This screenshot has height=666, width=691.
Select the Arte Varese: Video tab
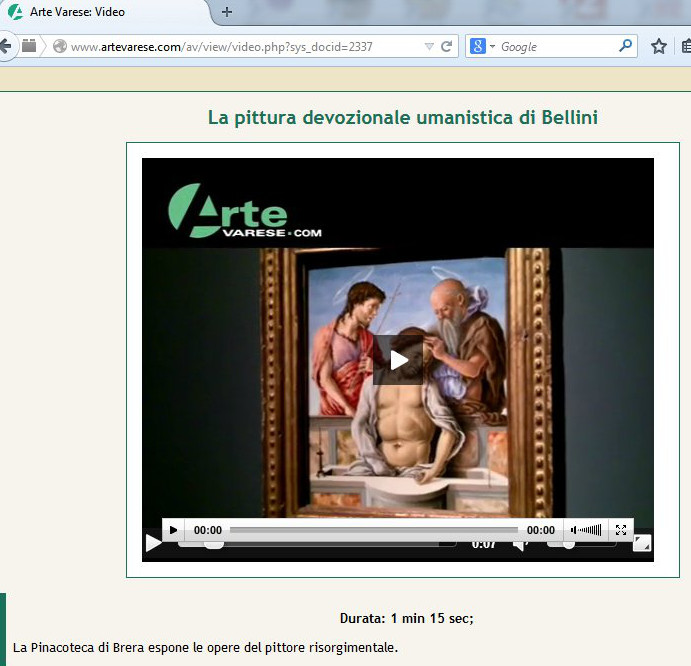coord(104,12)
